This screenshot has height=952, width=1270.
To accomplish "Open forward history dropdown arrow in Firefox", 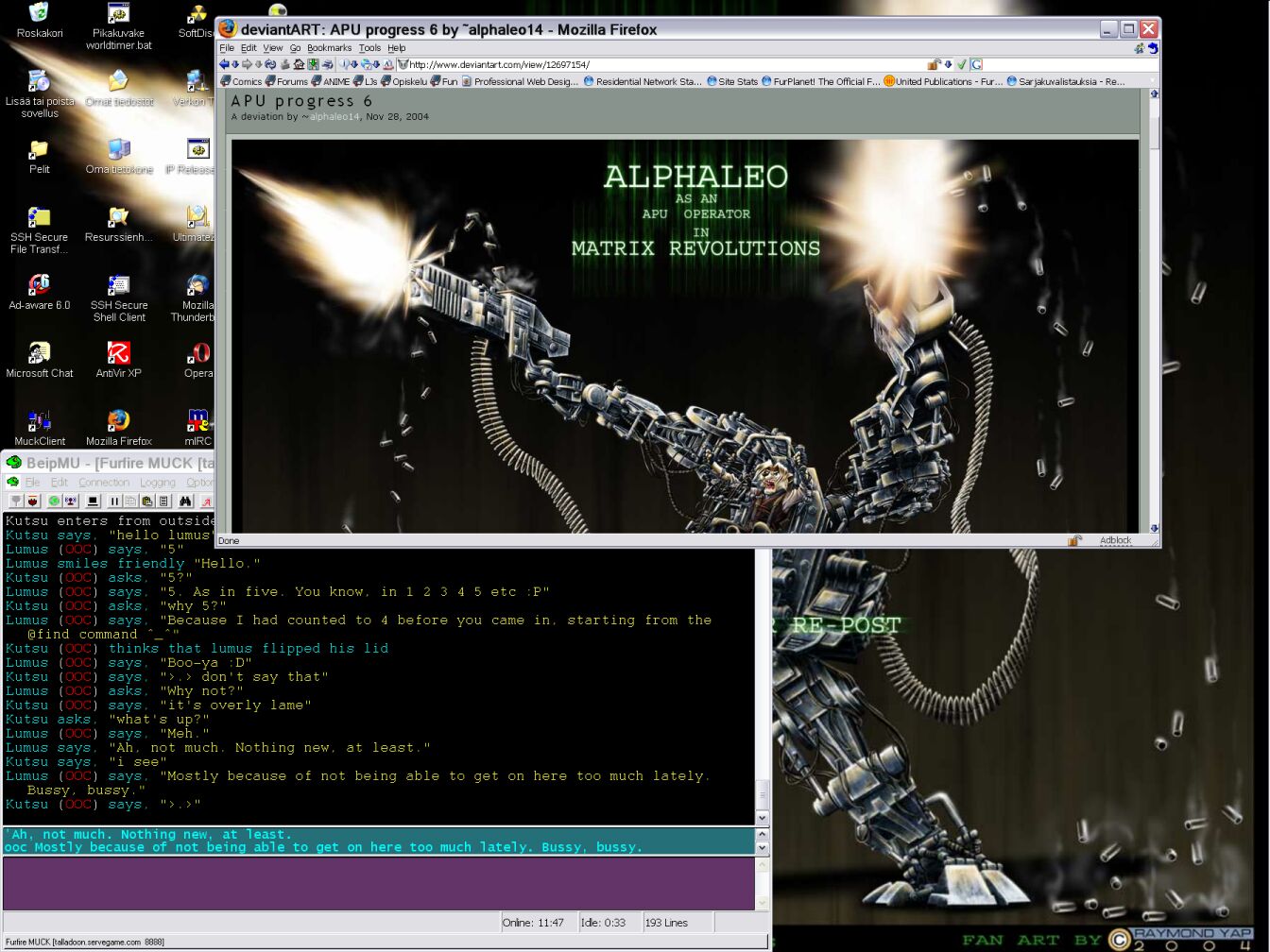I will coord(259,64).
